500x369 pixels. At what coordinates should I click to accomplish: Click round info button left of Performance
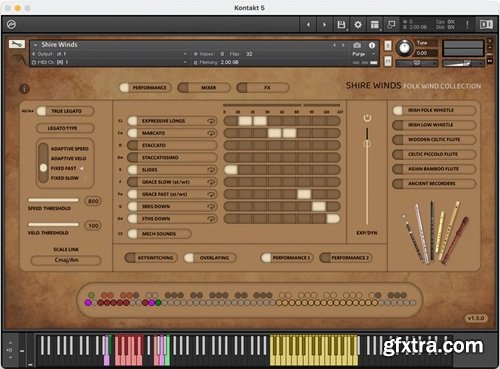pos(24,88)
